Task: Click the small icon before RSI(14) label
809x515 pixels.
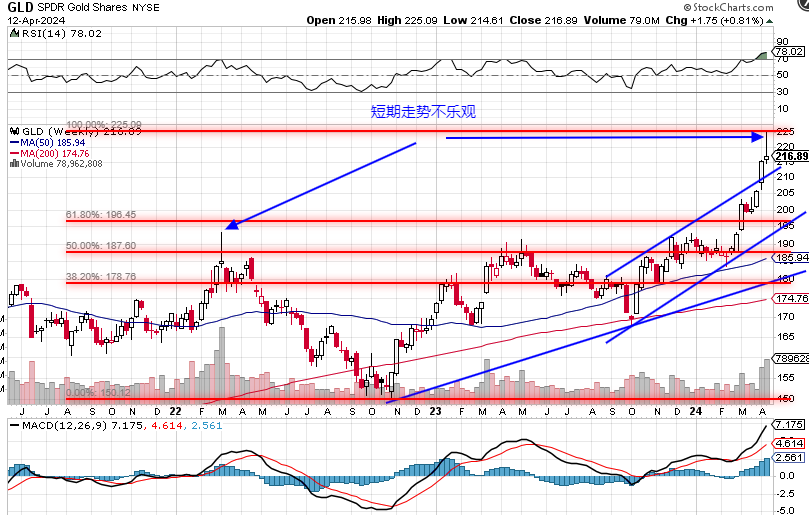Action: pyautogui.click(x=14, y=34)
